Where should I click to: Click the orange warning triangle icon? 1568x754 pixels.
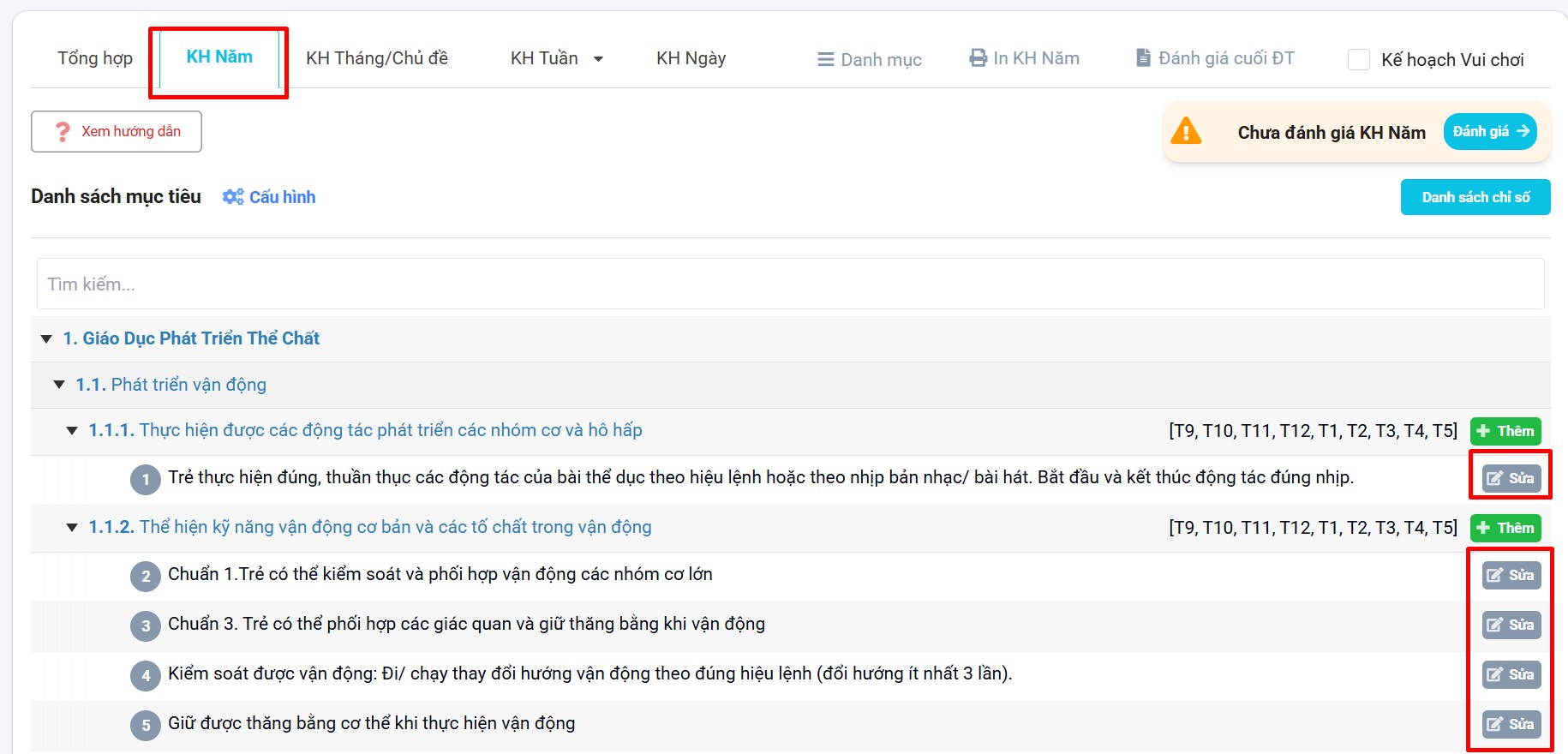point(1186,132)
